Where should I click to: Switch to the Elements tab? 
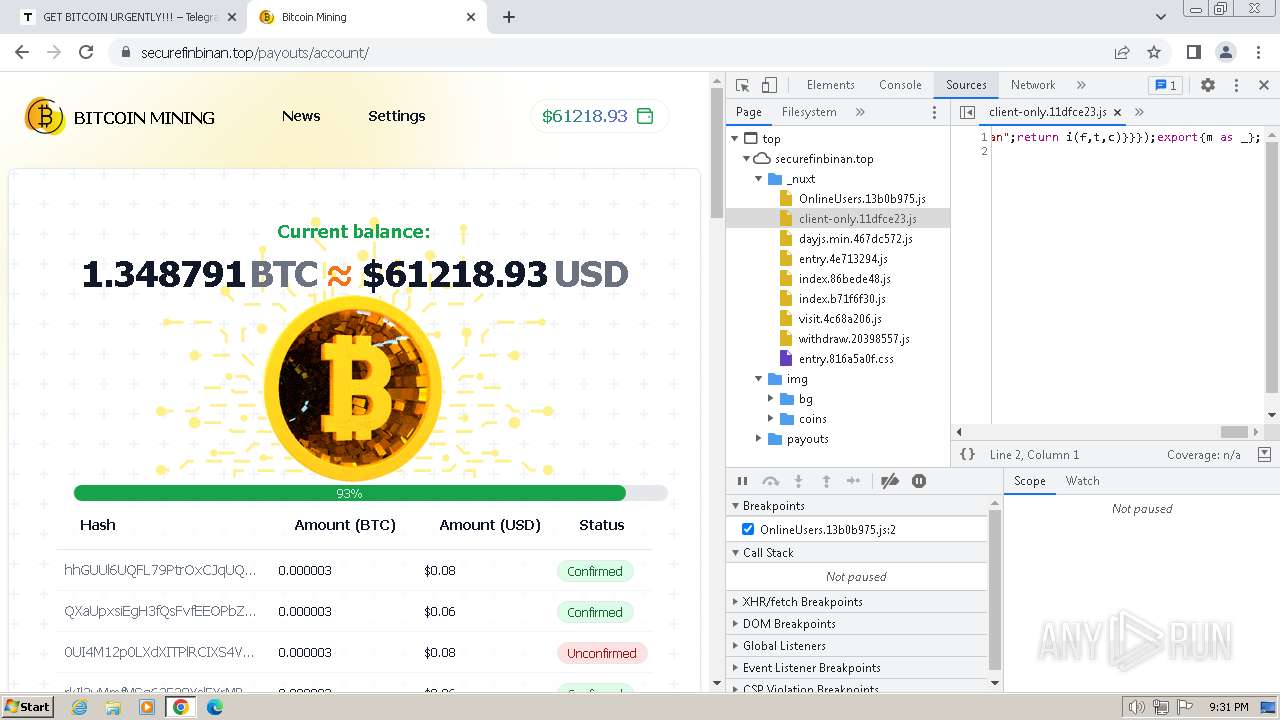pos(830,85)
